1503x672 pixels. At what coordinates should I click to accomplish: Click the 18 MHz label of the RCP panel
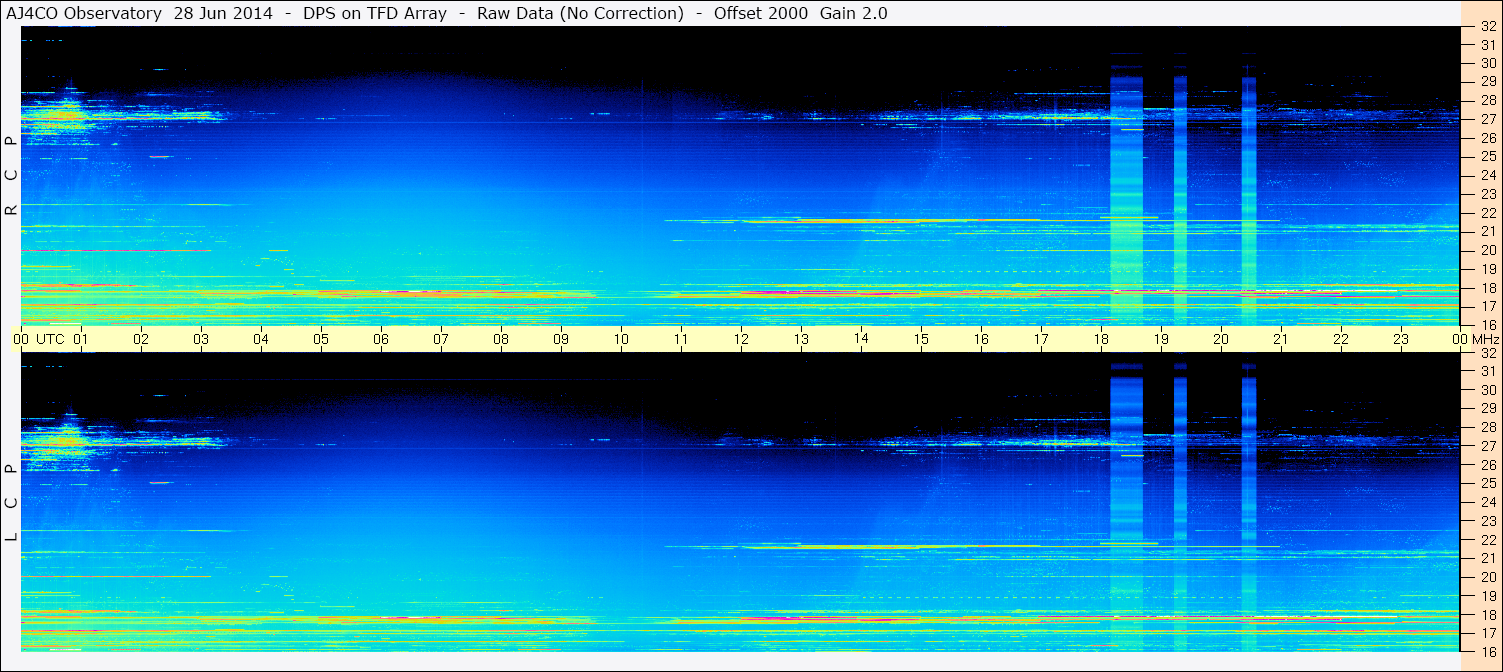[x=1488, y=288]
